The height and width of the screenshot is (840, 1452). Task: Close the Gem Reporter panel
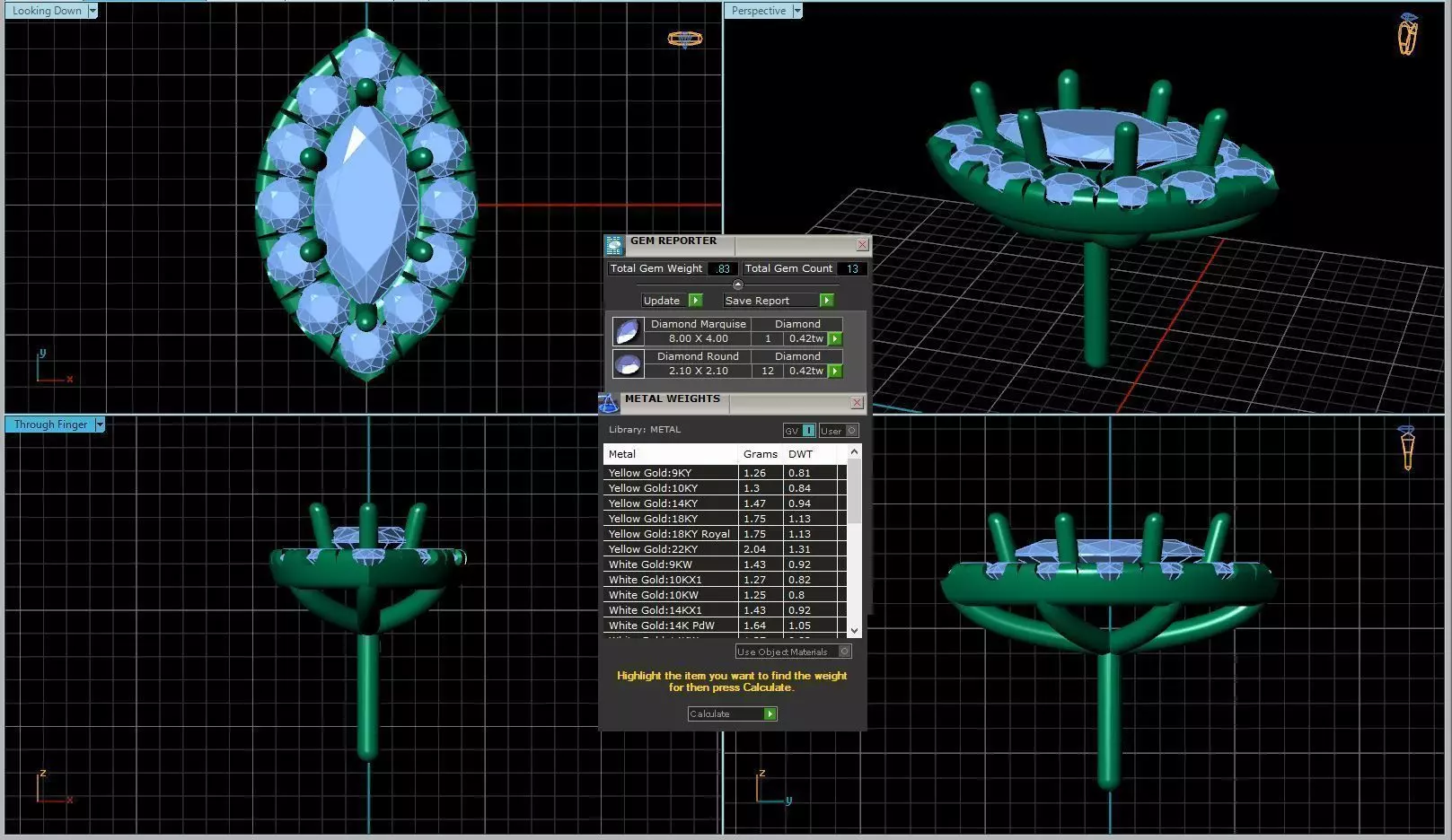[862, 244]
